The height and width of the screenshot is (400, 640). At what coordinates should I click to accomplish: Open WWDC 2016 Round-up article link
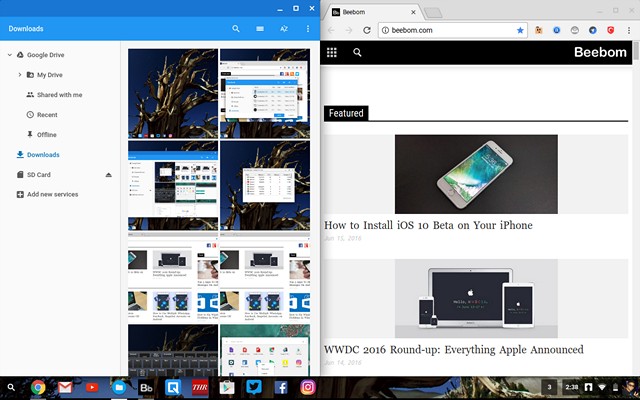pyautogui.click(x=453, y=350)
